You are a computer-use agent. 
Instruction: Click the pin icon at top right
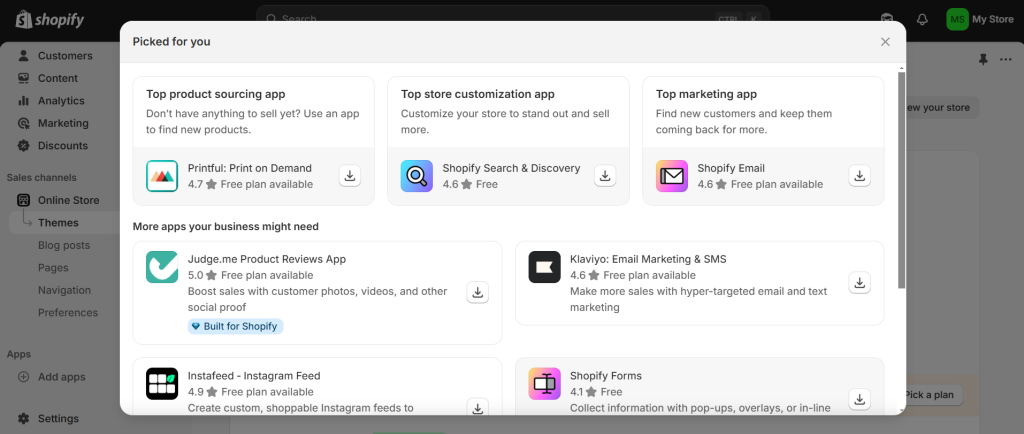tap(983, 59)
